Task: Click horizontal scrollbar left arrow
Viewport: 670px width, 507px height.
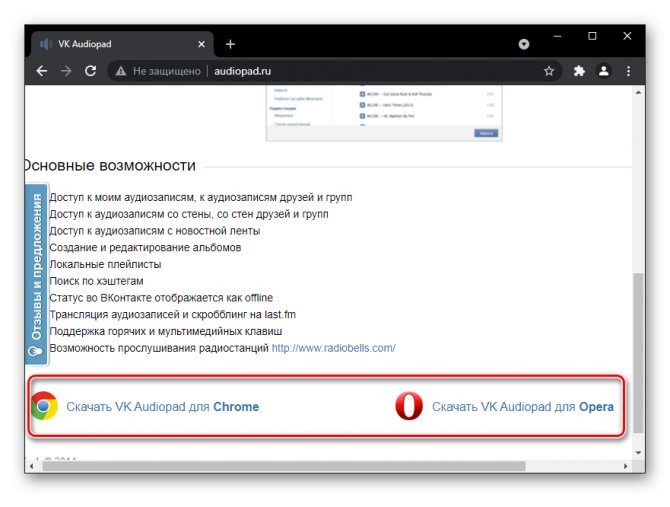Action: tap(30, 466)
